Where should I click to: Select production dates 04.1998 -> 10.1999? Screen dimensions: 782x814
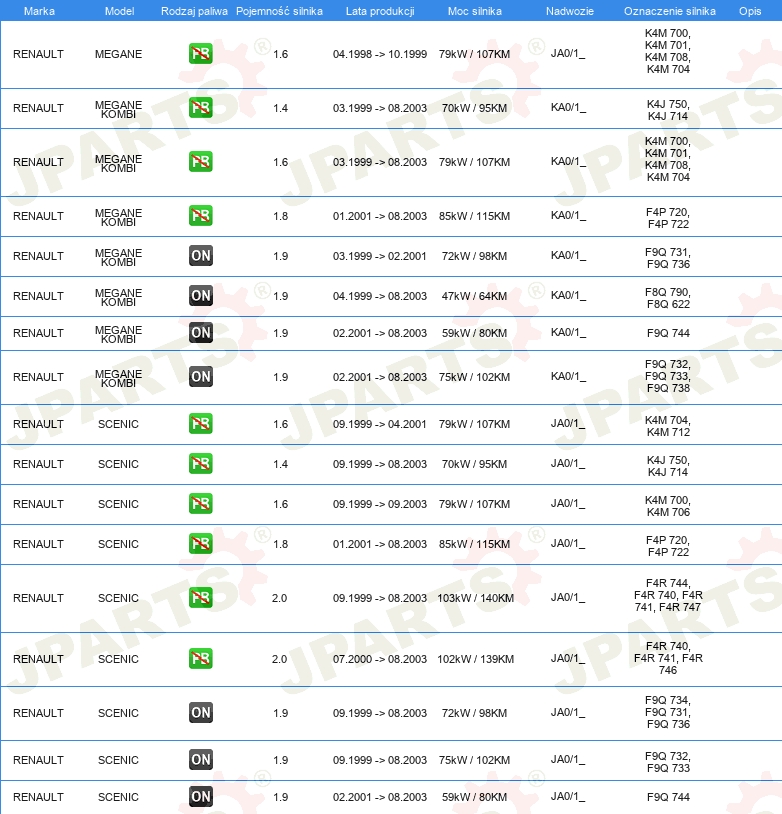pos(380,54)
